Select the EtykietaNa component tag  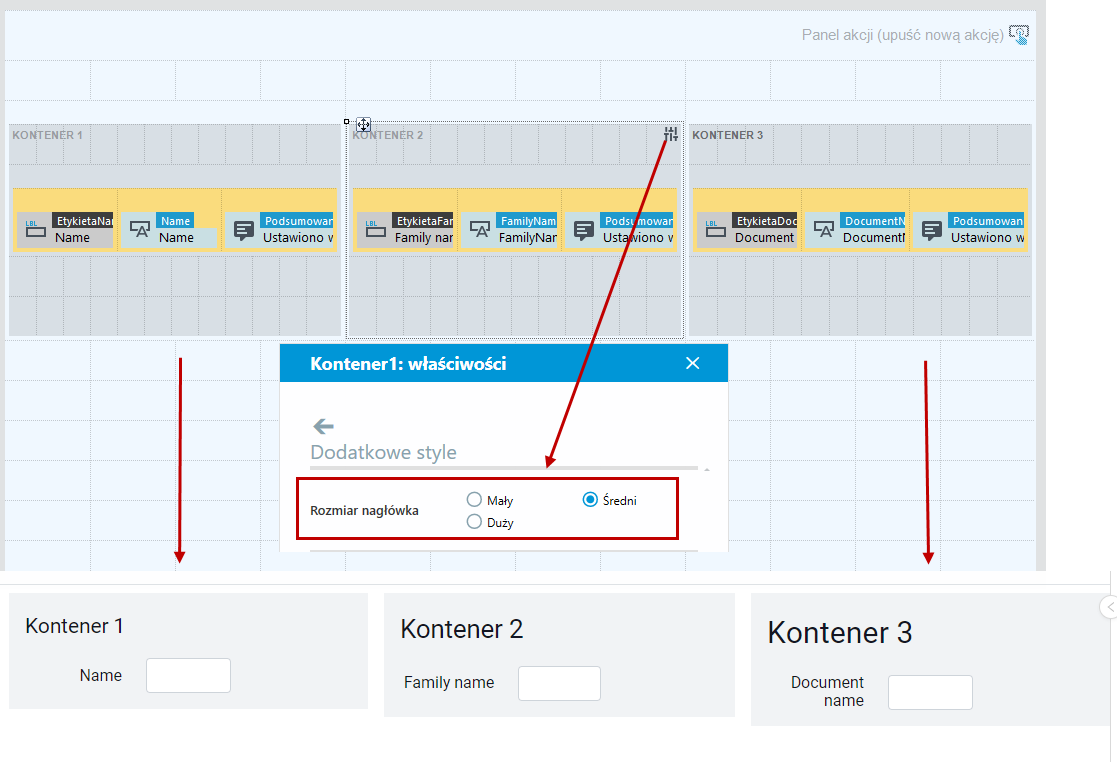click(x=84, y=221)
